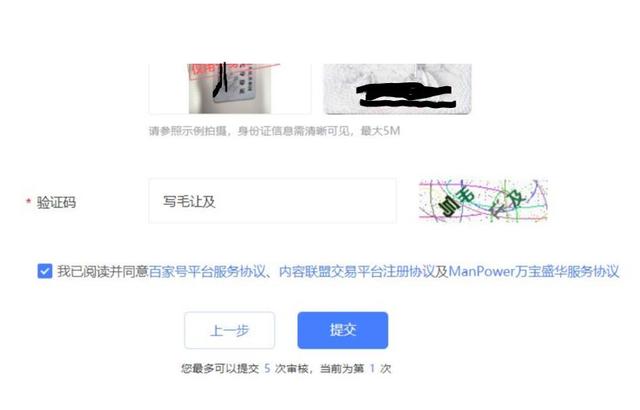Viewport: 640px width, 410px height.
Task: Refresh the captcha image
Action: click(x=483, y=201)
